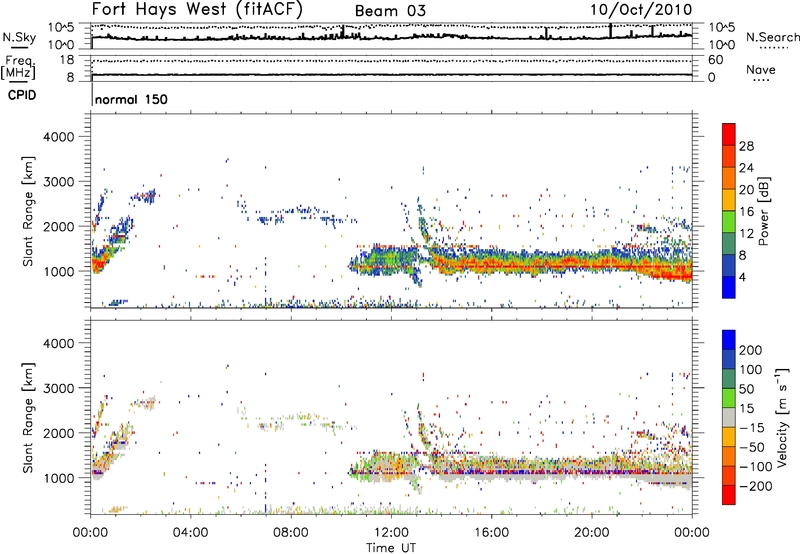Click the '-100' Velocity colorbar tick label
The height and width of the screenshot is (554, 800).
(x=756, y=466)
